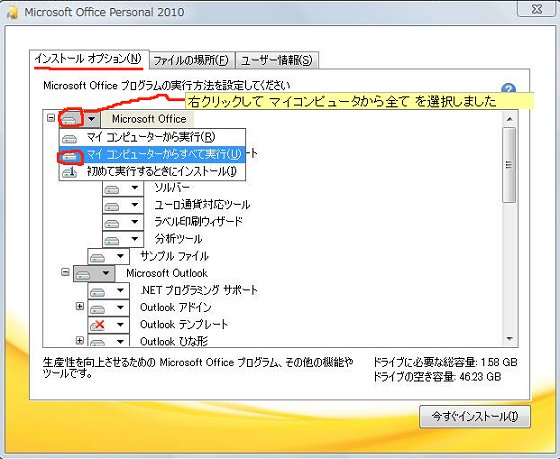This screenshot has height=459, width=560.
Task: Switch to ファイルの場所(F) tab
Action: point(192,60)
